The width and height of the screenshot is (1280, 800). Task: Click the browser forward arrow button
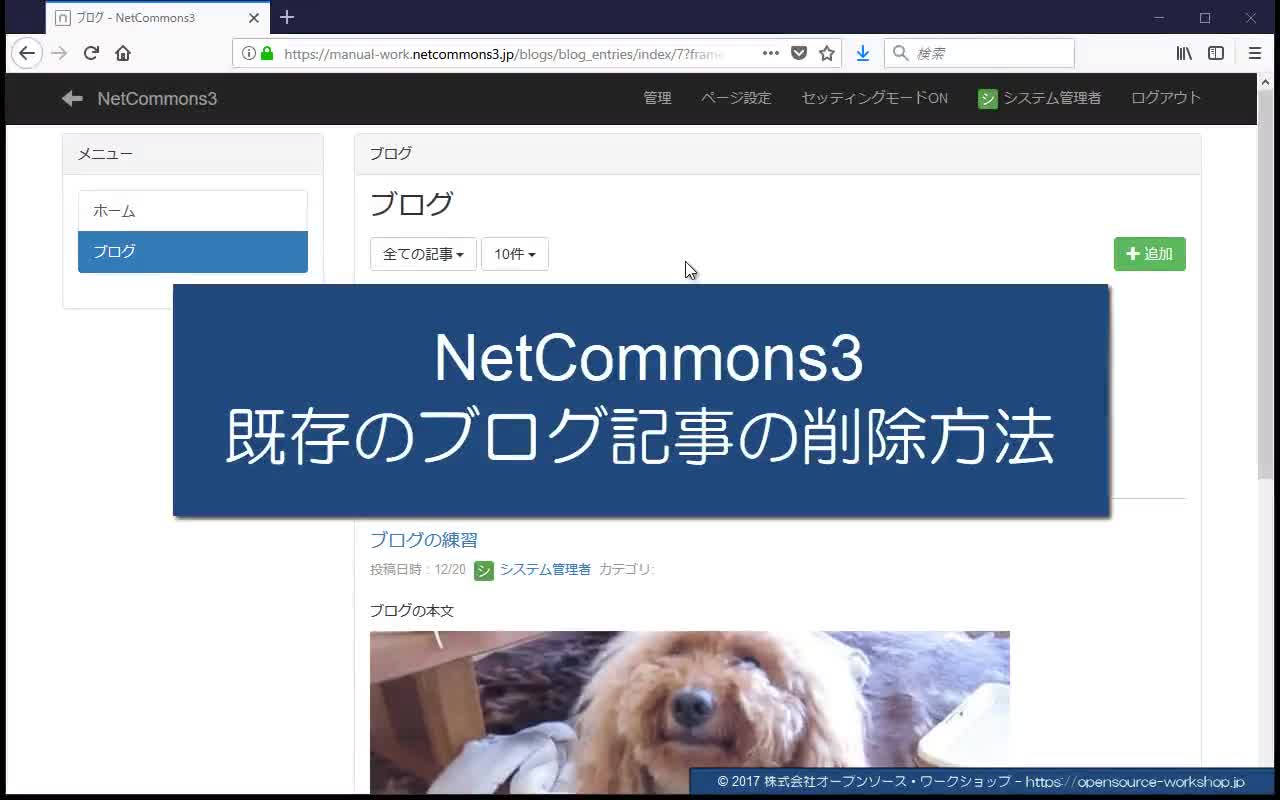pos(59,53)
